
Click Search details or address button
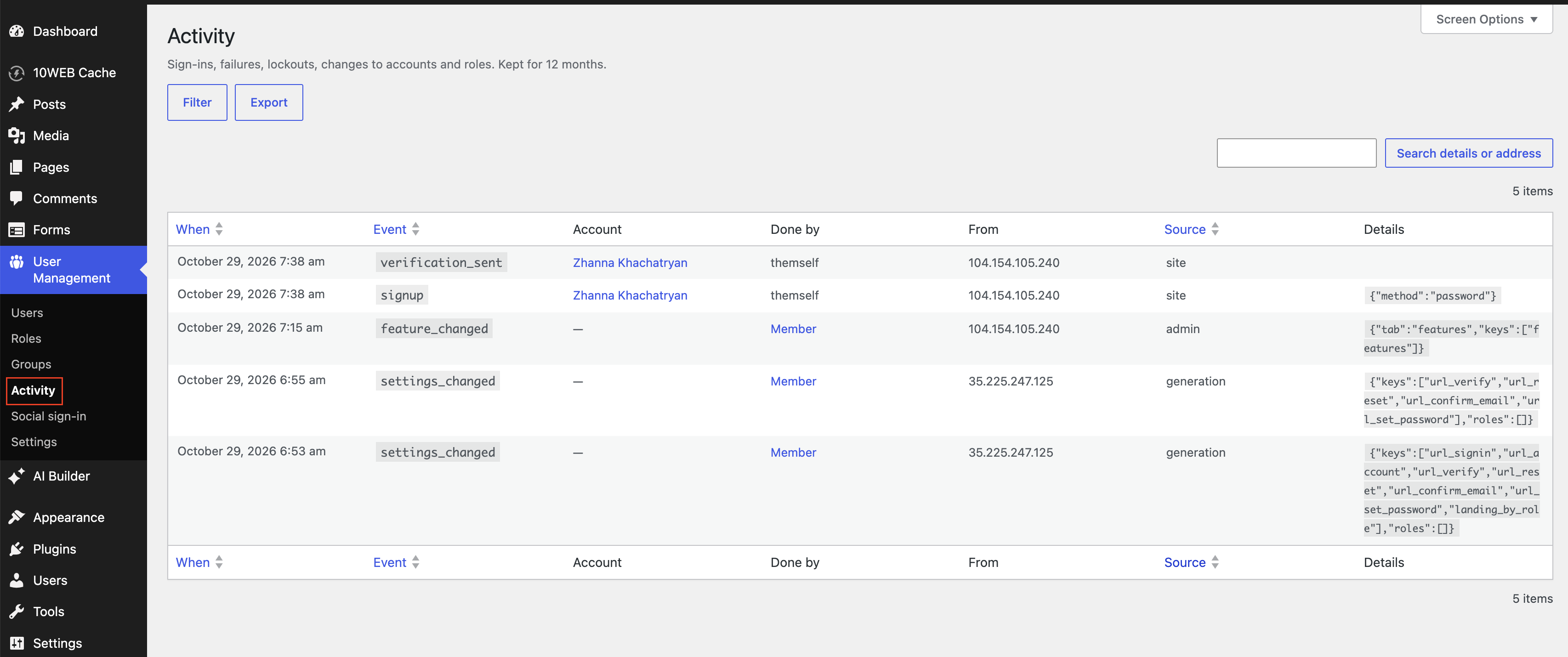(x=1468, y=153)
